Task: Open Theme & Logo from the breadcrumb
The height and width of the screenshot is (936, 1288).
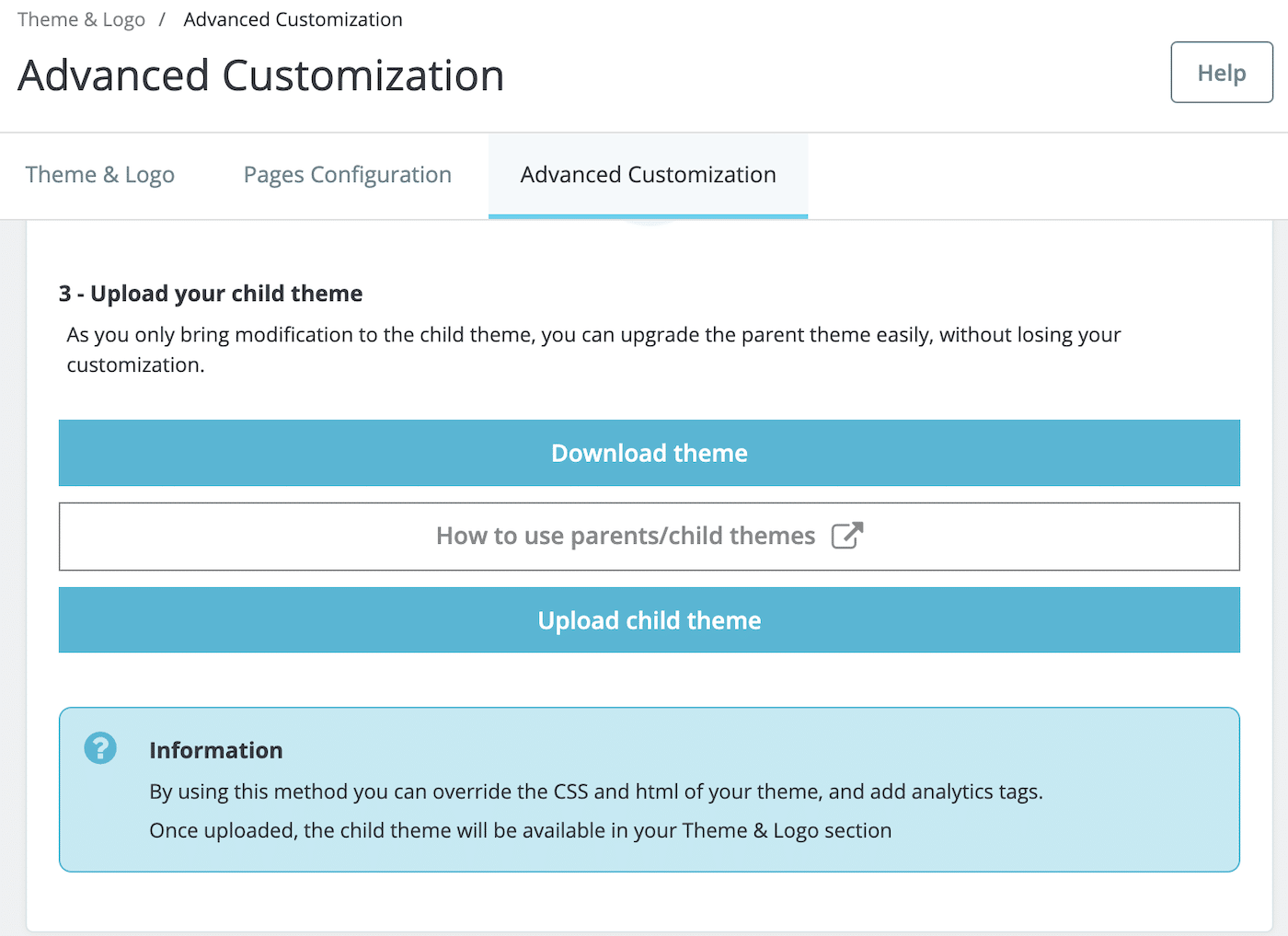Action: [80, 18]
